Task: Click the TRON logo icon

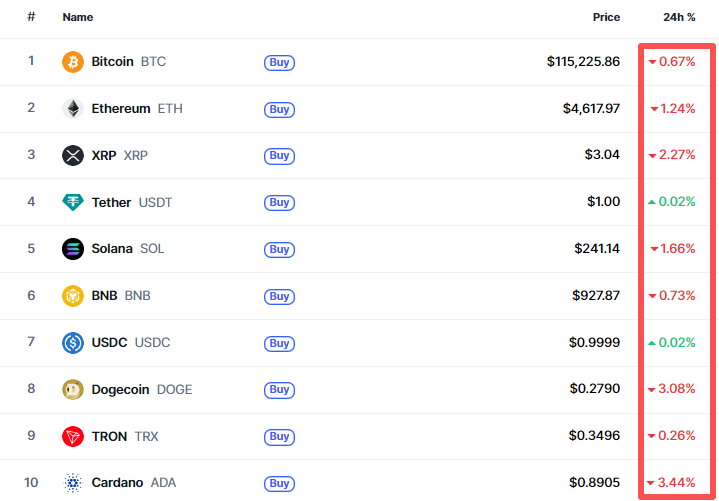Action: tap(73, 436)
